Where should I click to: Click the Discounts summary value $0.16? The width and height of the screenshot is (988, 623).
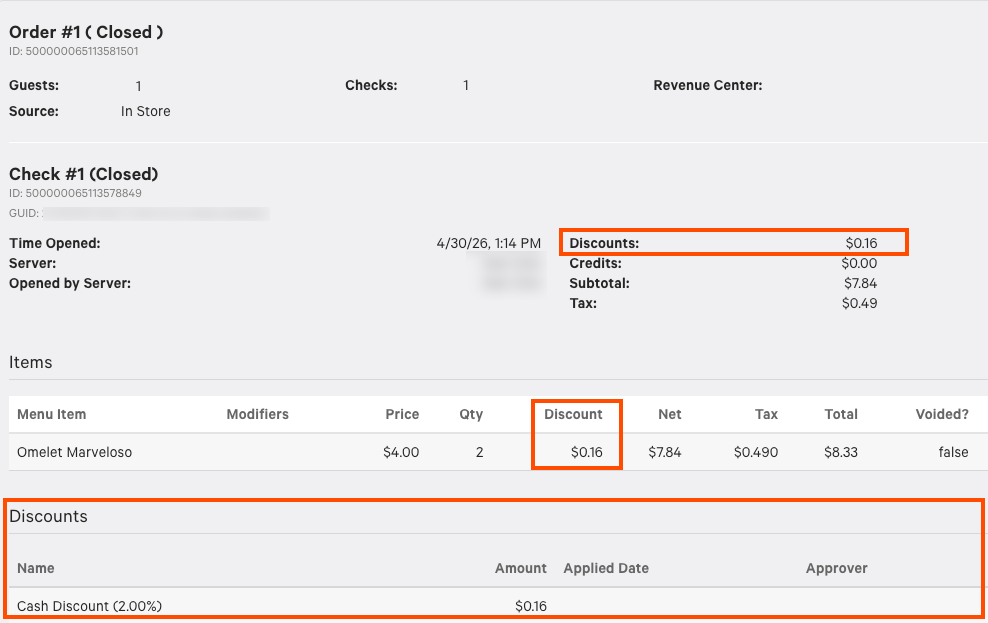tap(861, 243)
